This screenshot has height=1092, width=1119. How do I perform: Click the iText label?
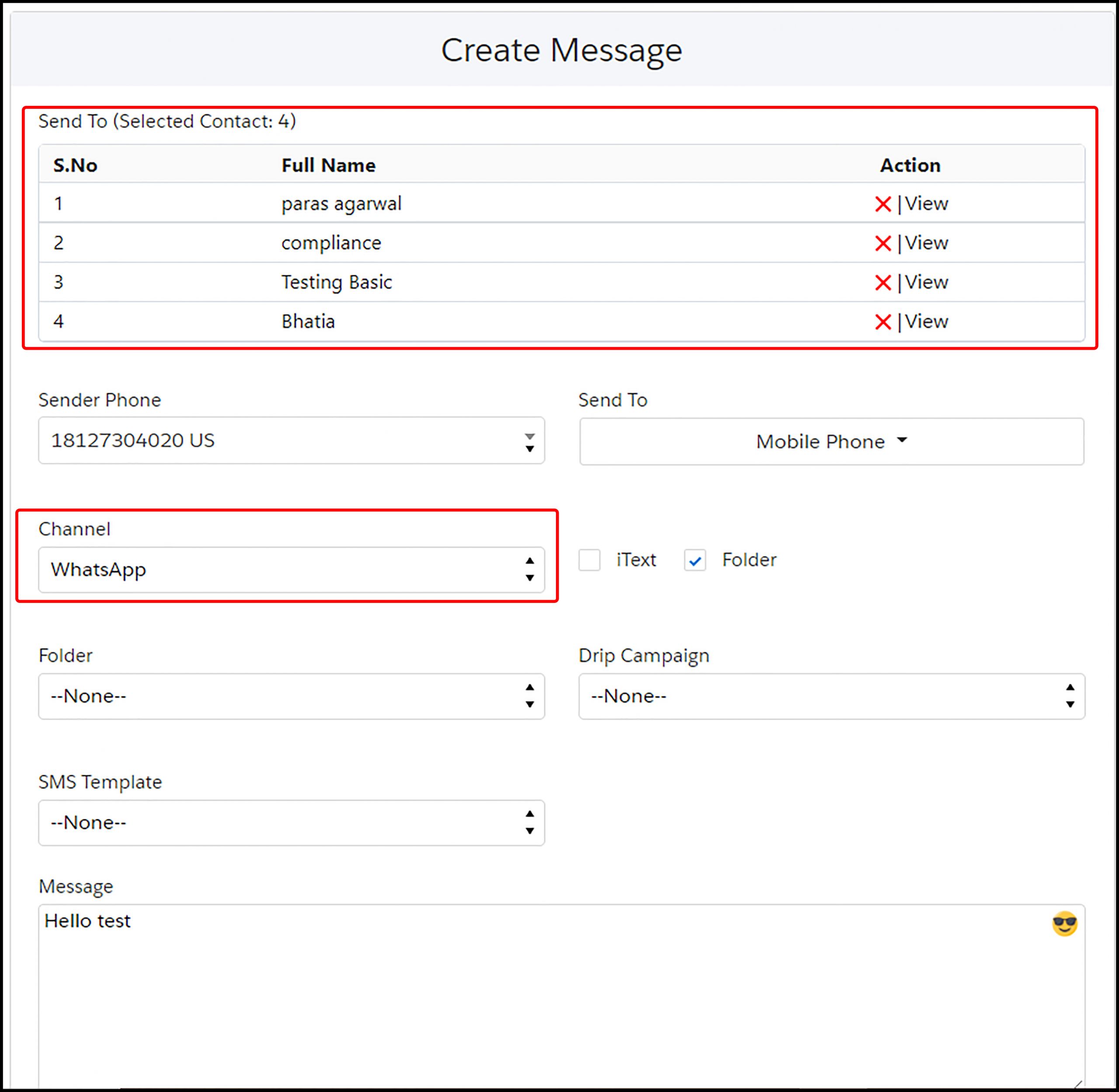[x=636, y=560]
